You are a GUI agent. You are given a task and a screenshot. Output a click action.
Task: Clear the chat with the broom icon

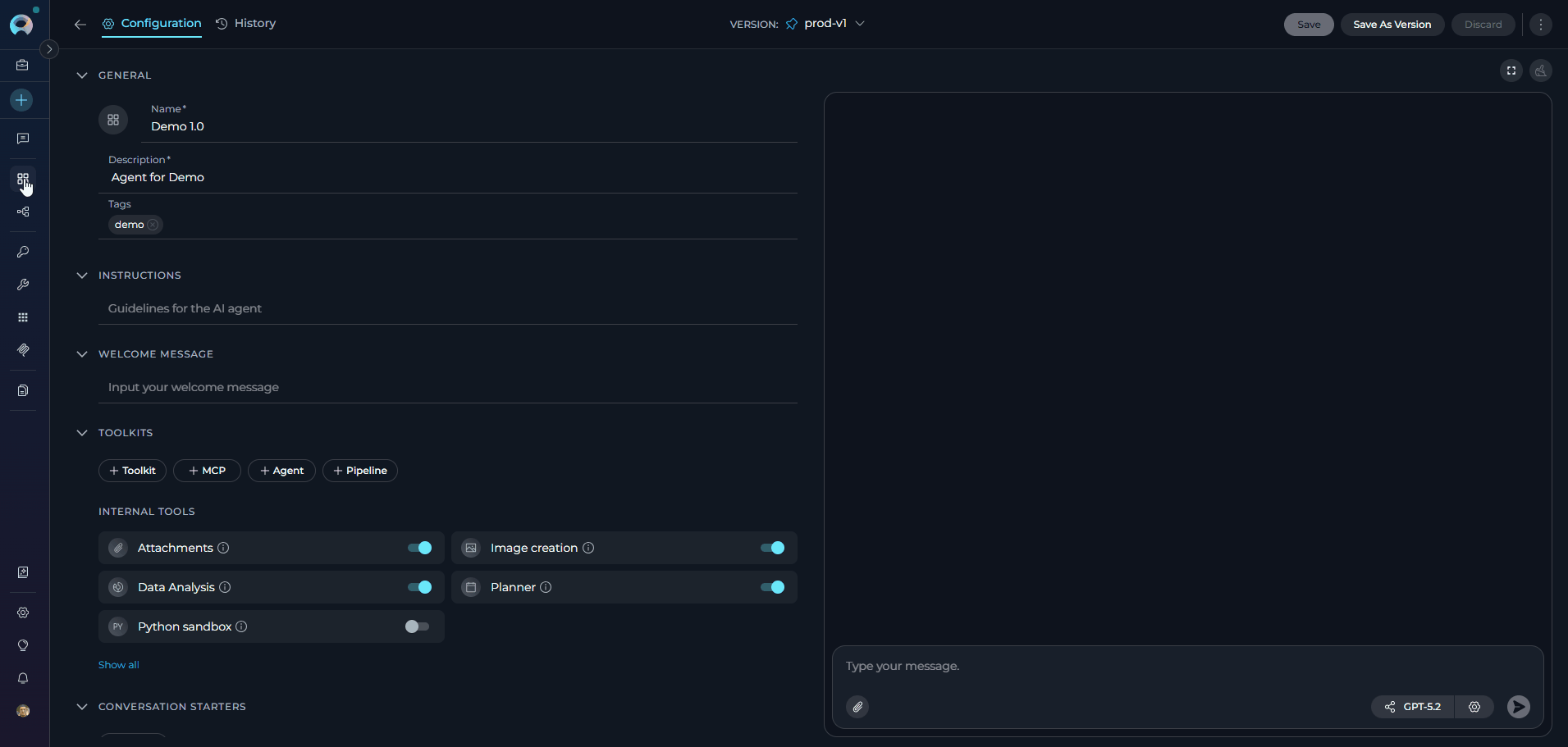click(x=1541, y=71)
